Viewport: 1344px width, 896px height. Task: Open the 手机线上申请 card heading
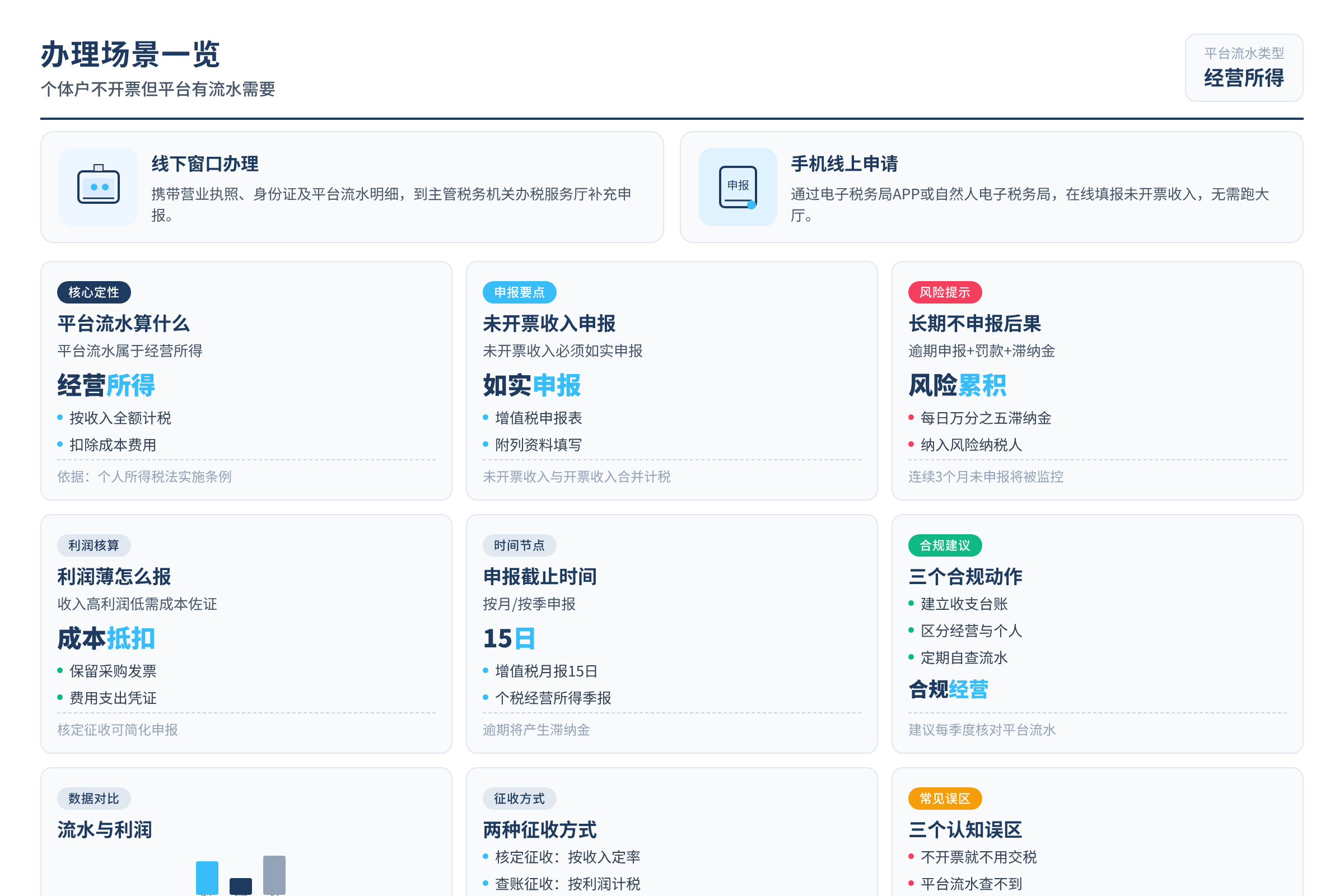844,164
